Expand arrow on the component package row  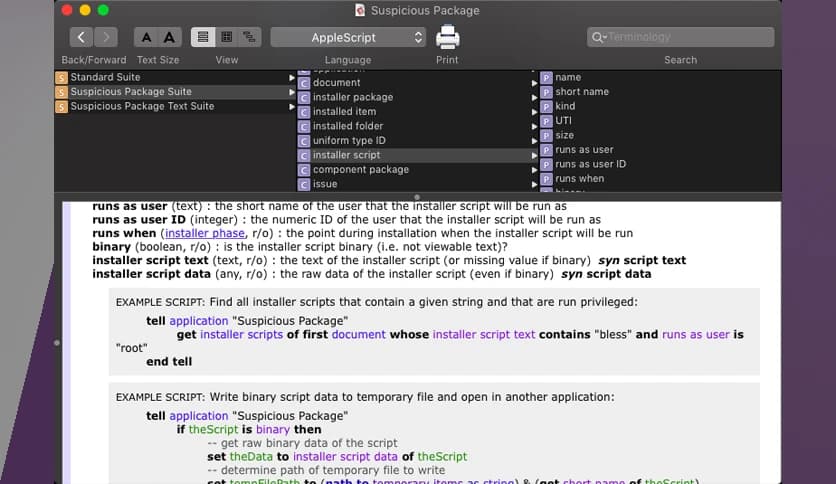pyautogui.click(x=534, y=170)
